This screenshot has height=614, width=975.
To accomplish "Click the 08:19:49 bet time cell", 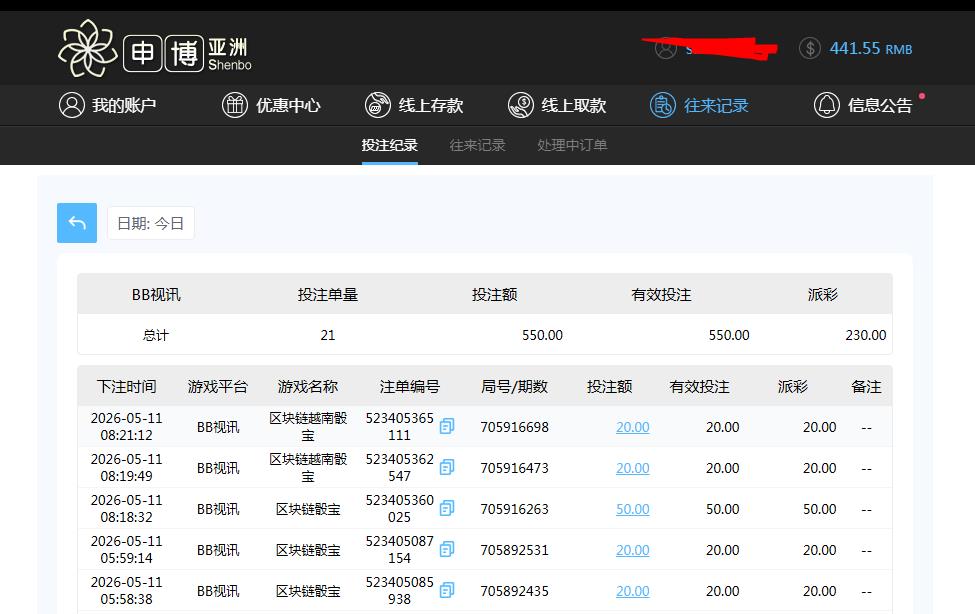I will (x=126, y=468).
